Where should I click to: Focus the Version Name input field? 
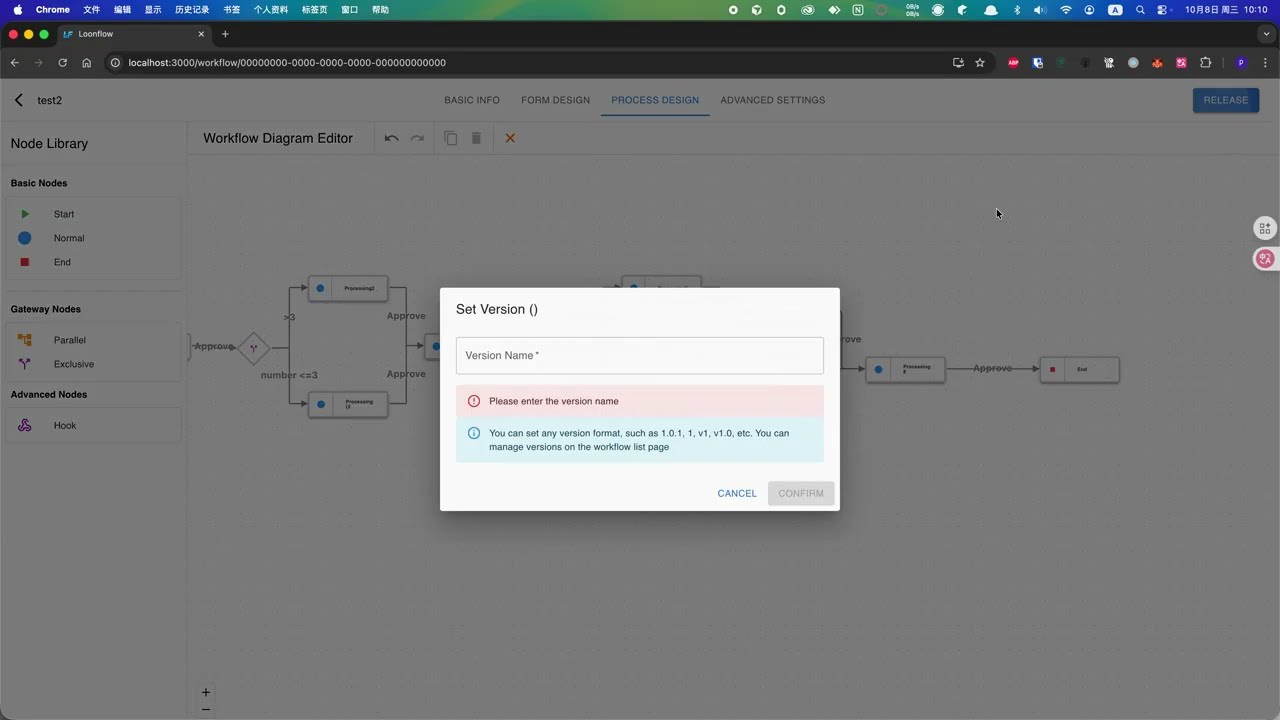640,356
